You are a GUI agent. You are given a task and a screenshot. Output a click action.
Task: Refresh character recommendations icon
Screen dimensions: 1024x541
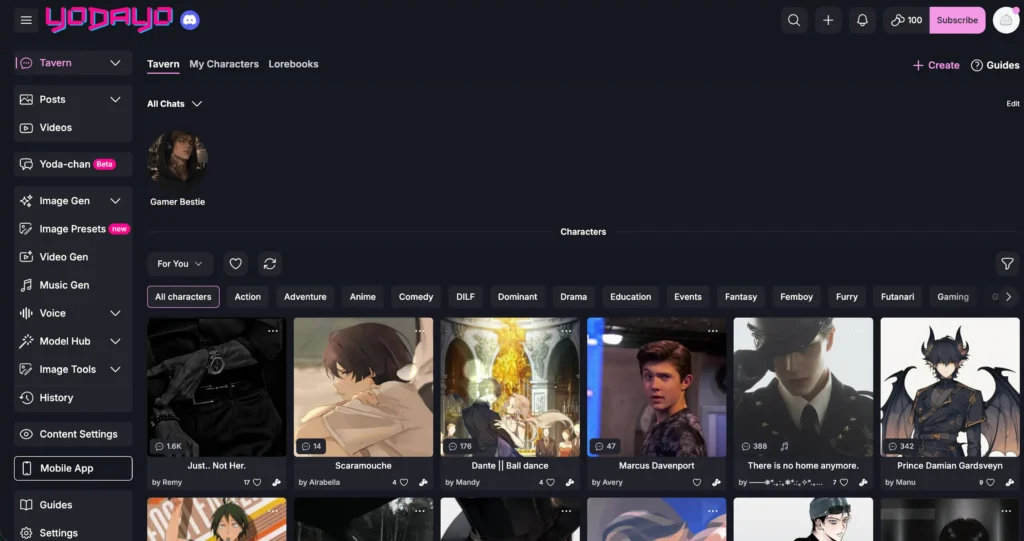click(x=270, y=264)
